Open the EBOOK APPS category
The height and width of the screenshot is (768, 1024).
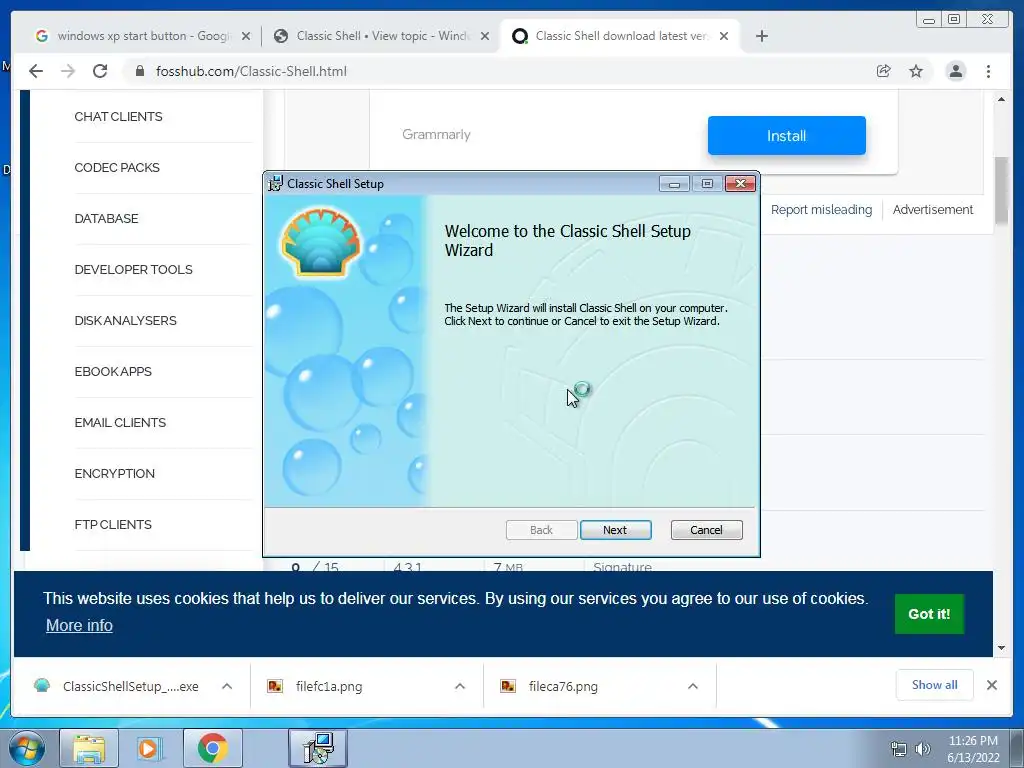click(113, 372)
